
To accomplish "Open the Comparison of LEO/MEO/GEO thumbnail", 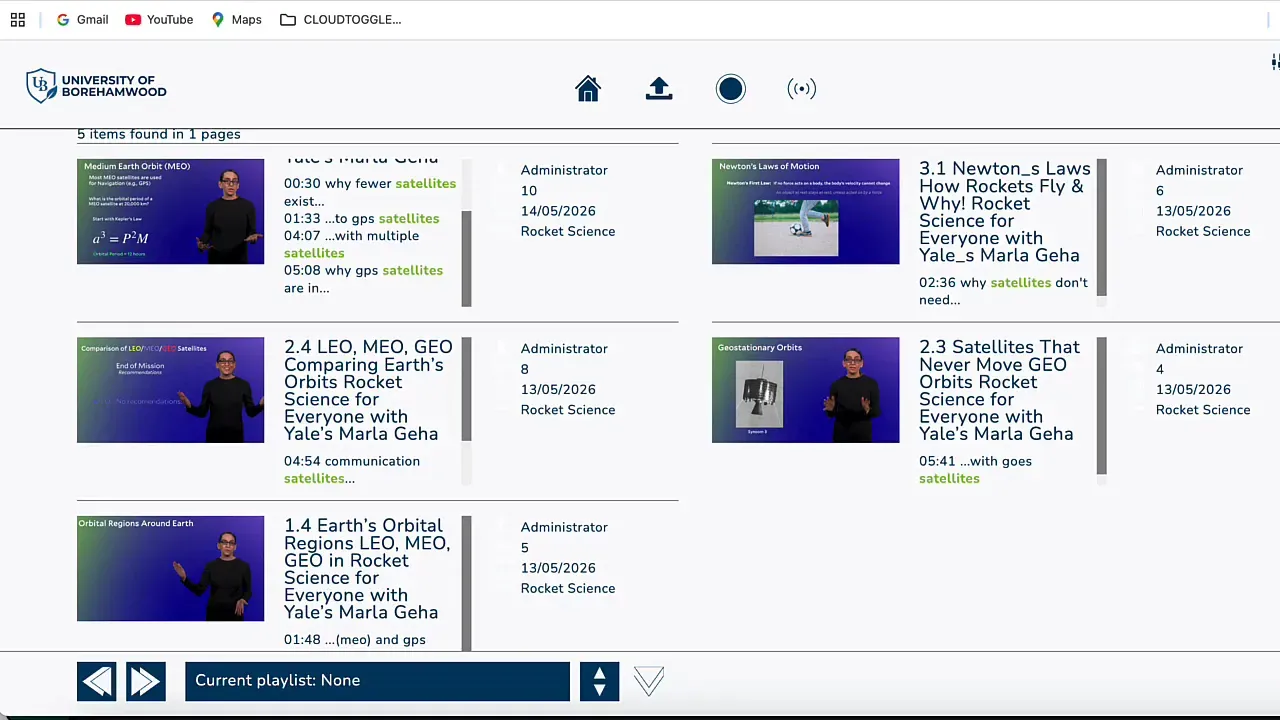I will click(x=171, y=390).
